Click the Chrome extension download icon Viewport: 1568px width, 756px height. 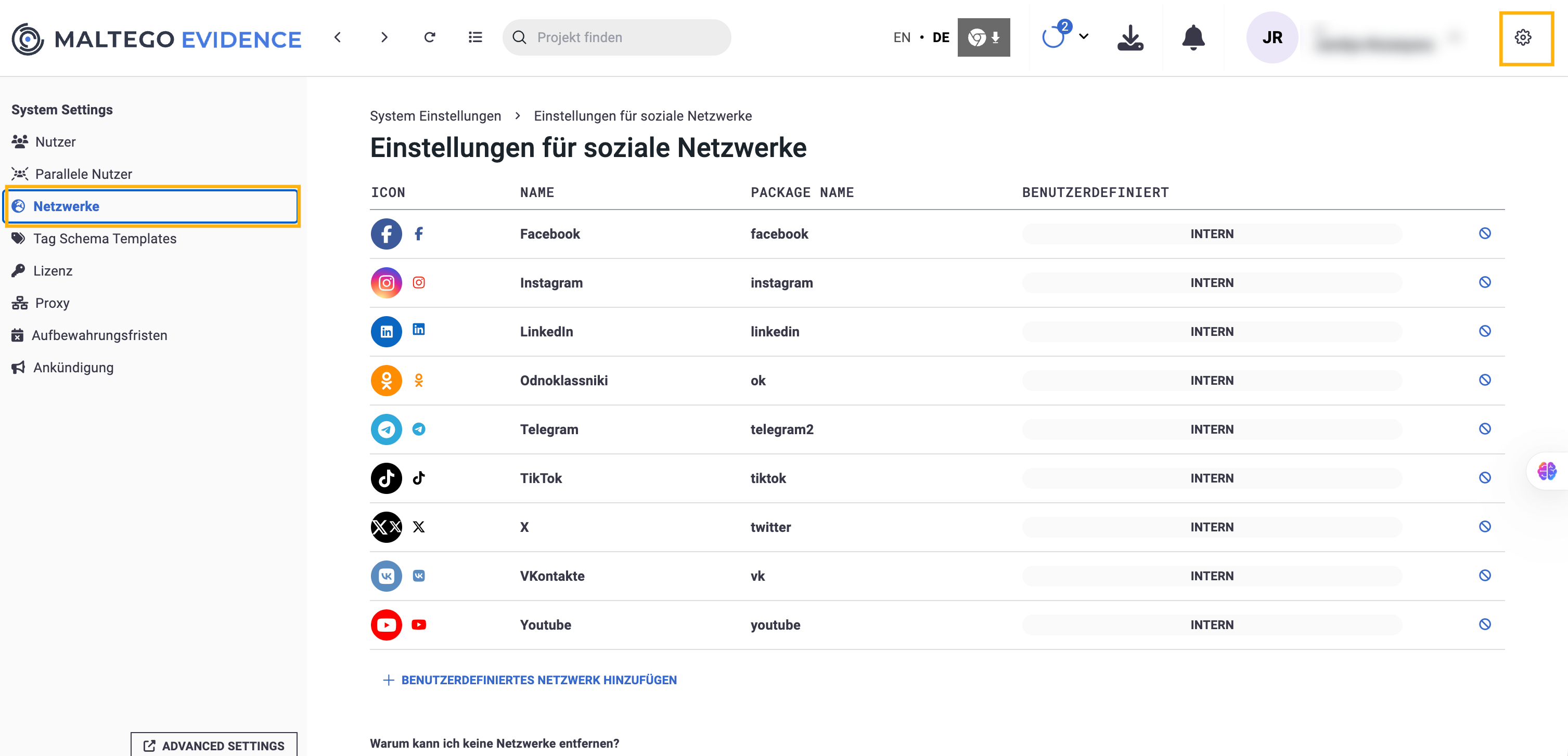(983, 38)
